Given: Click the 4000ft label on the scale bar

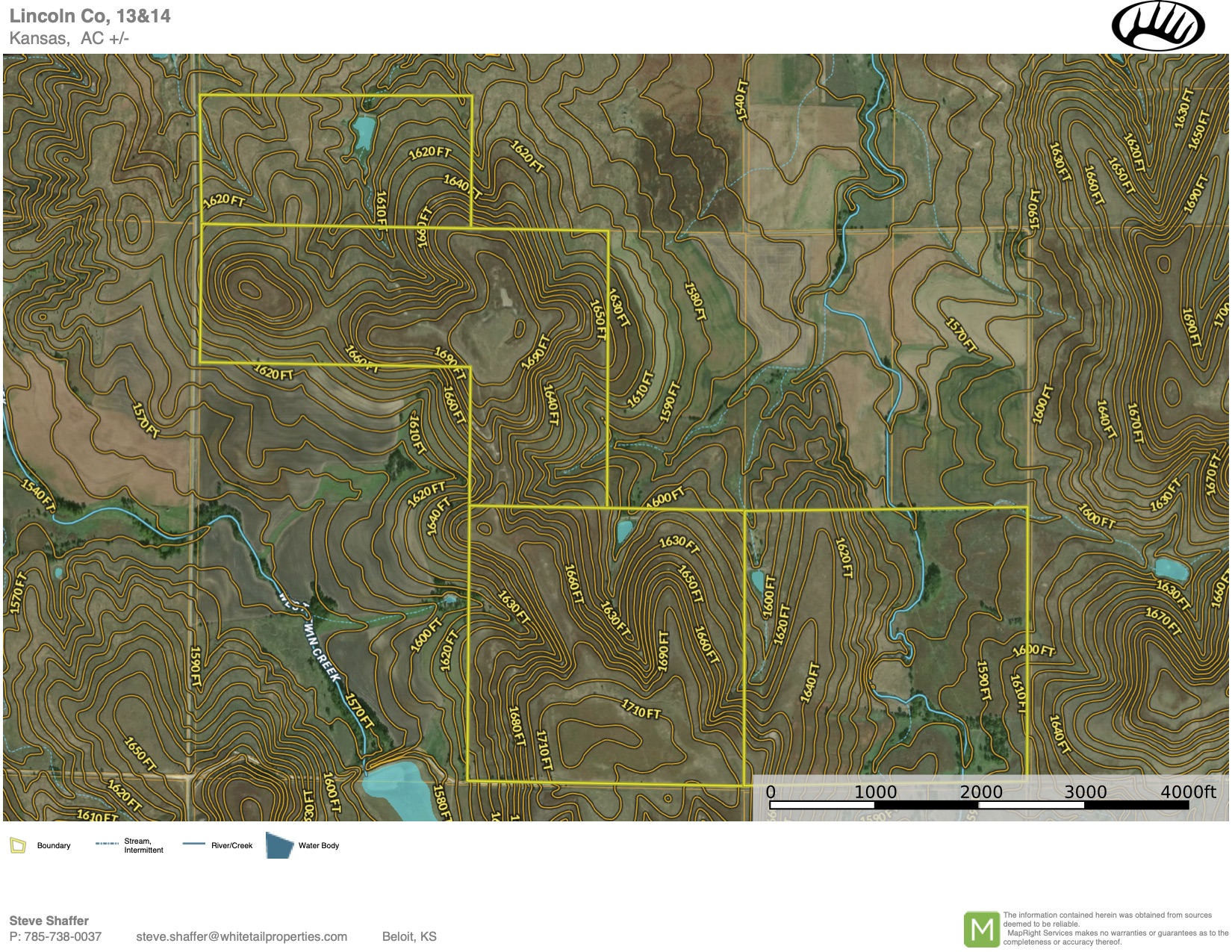Looking at the screenshot, I should (x=1187, y=792).
